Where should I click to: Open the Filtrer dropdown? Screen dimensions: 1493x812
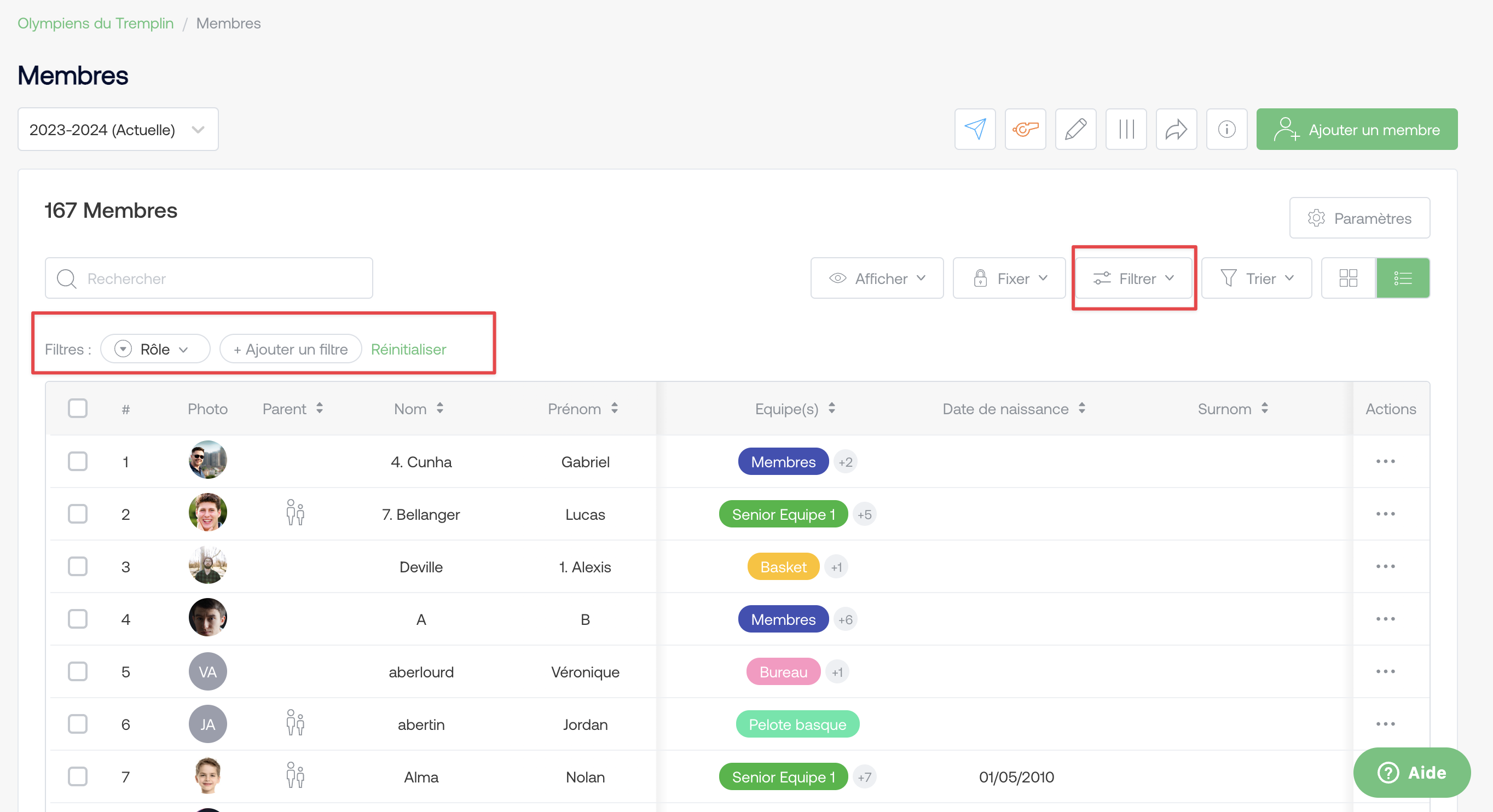tap(1133, 278)
